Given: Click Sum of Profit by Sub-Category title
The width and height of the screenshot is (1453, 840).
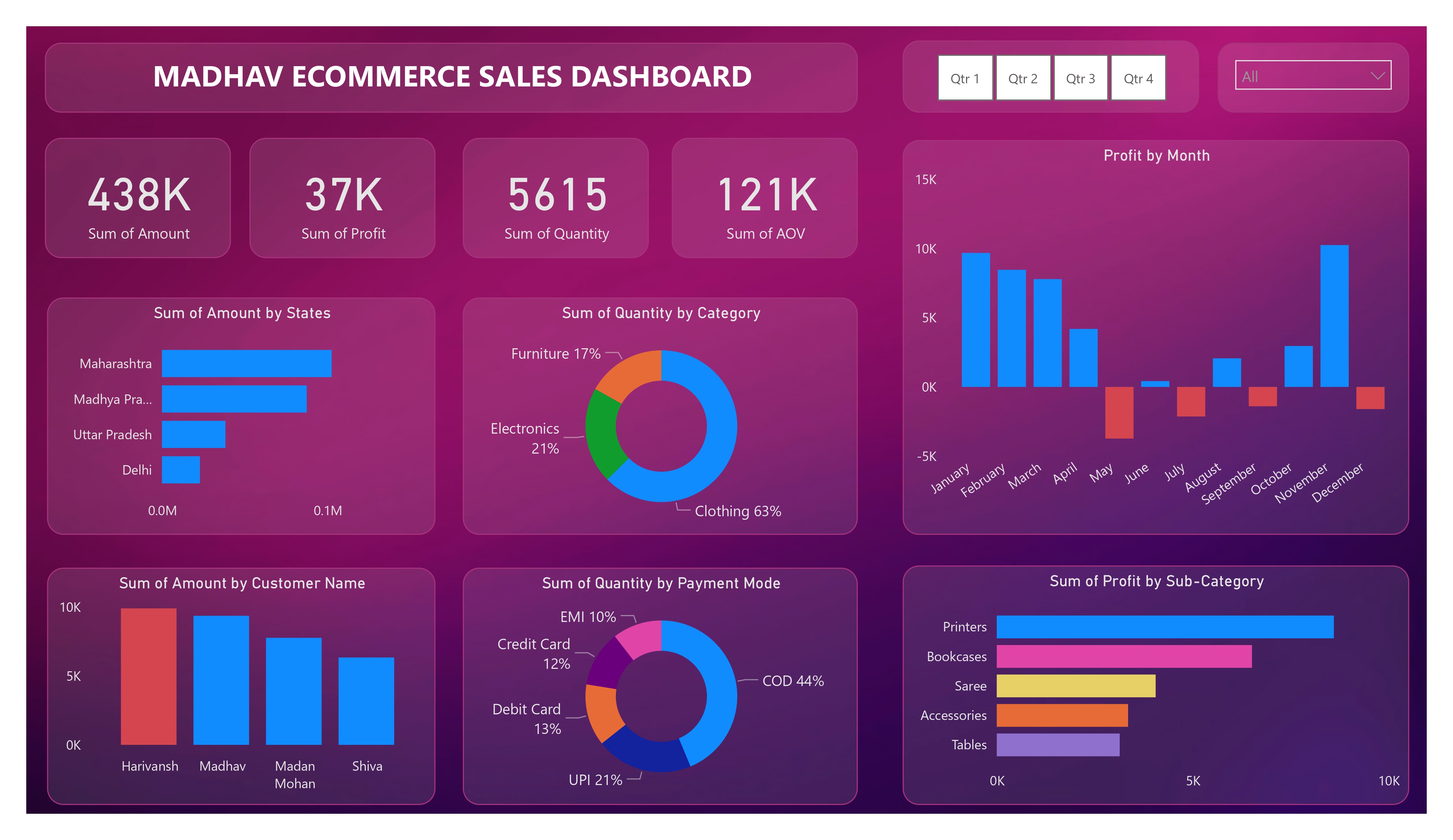Looking at the screenshot, I should tap(1157, 581).
